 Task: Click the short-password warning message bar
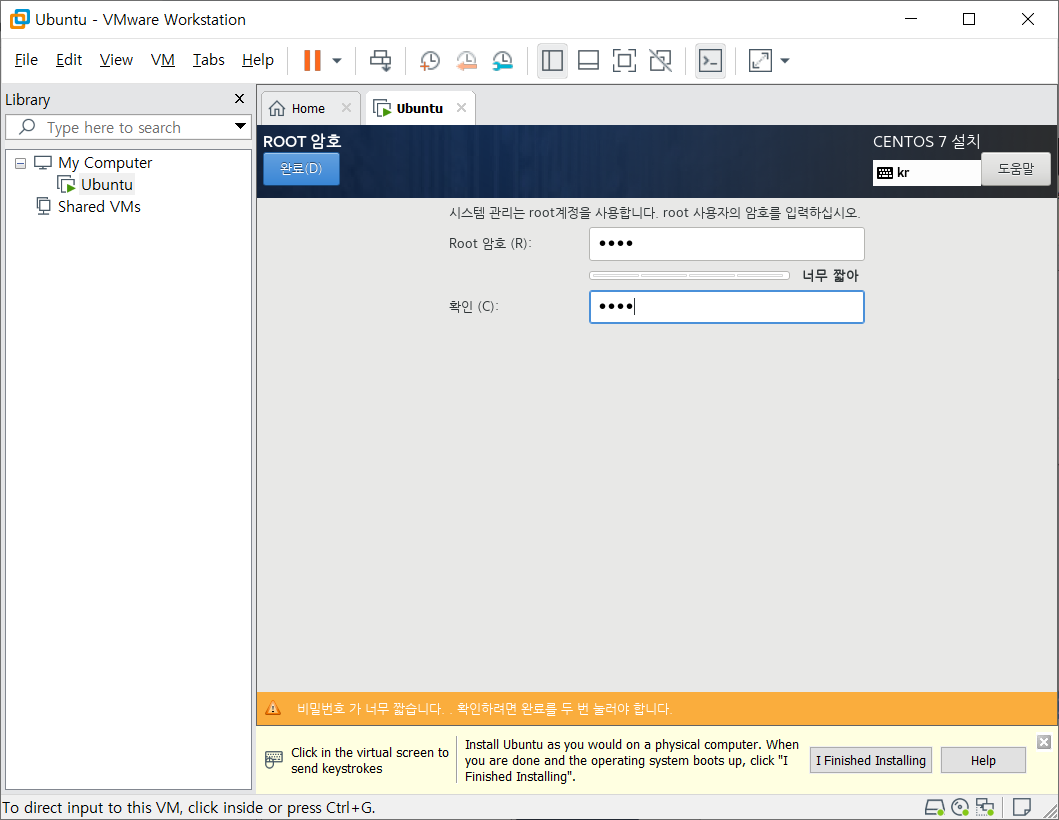657,709
